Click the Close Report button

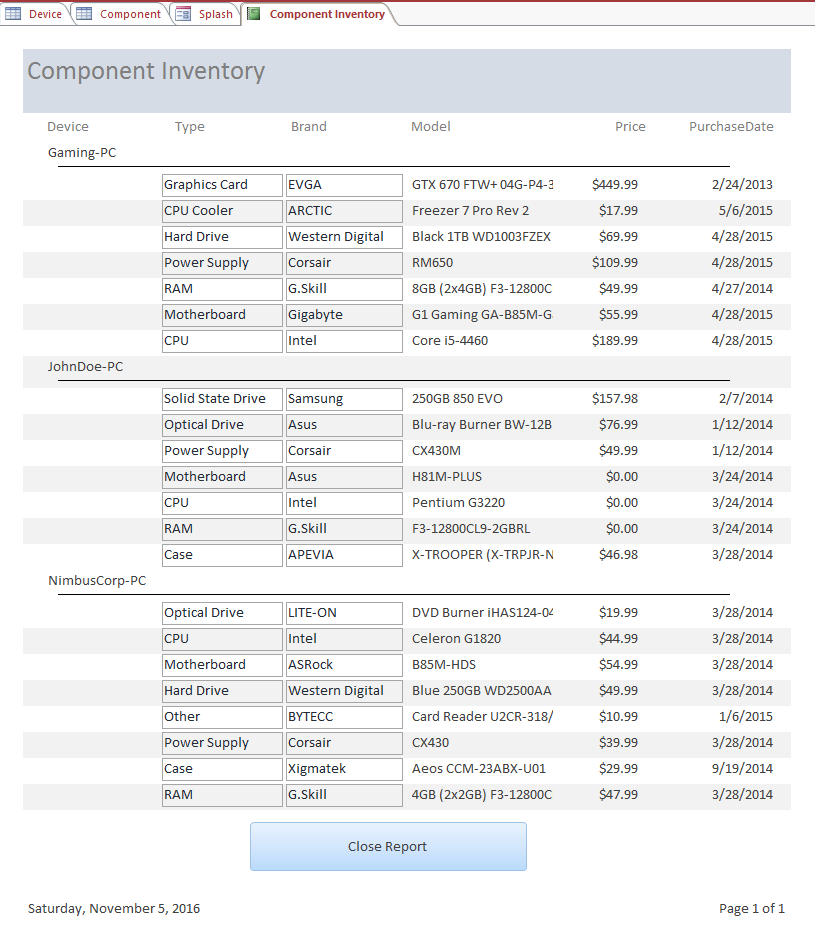click(x=388, y=847)
